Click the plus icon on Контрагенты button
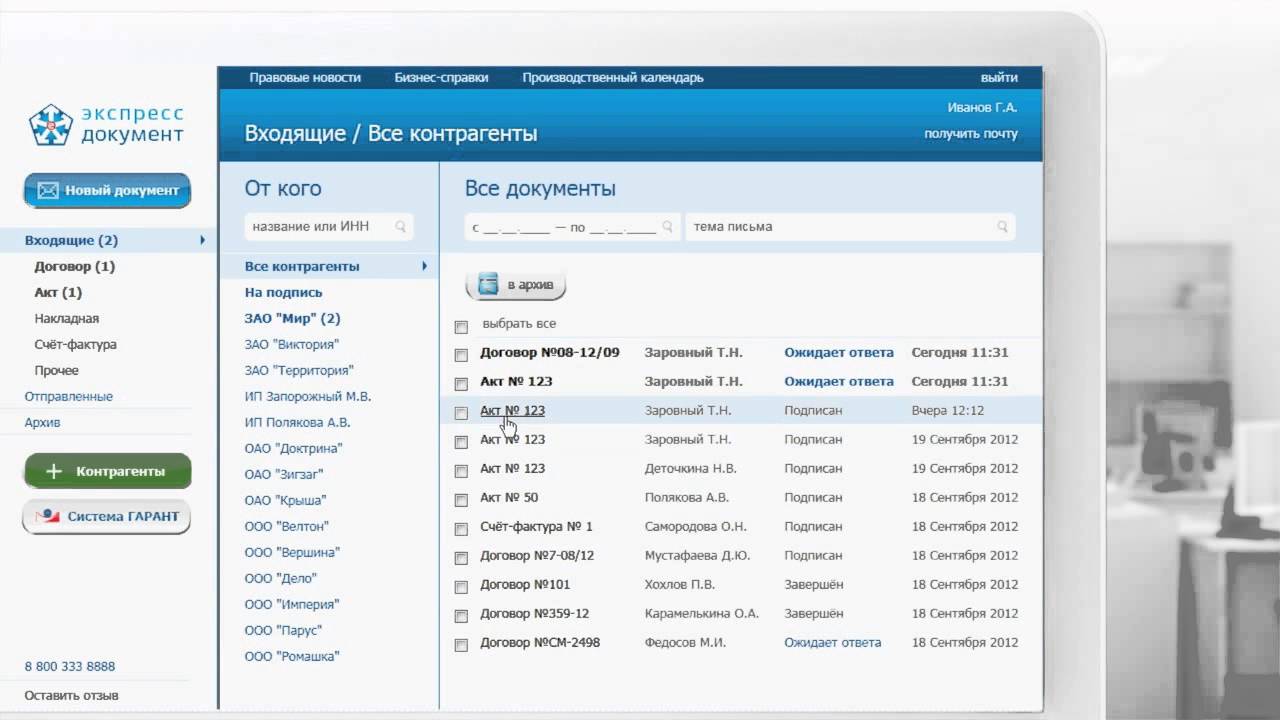The height and width of the screenshot is (720, 1280). (x=54, y=471)
